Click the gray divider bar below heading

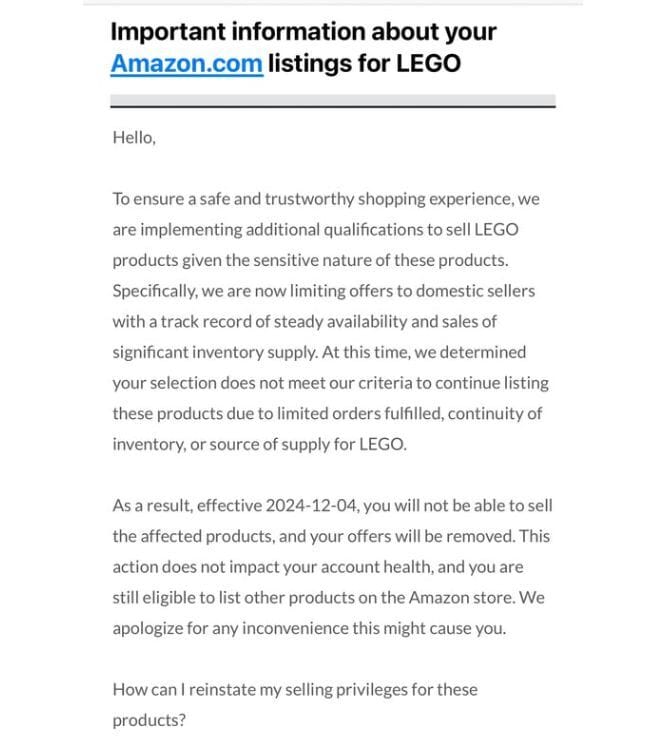click(333, 101)
